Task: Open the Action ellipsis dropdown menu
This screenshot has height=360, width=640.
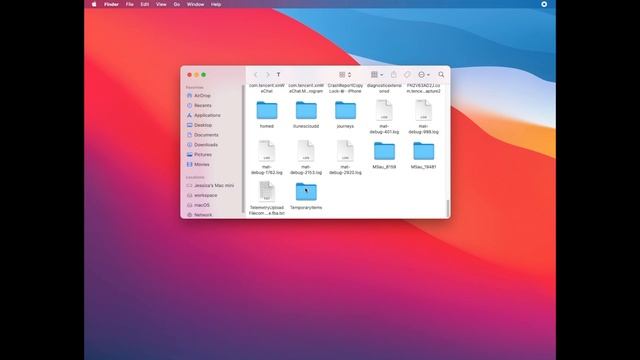Action: tap(424, 75)
